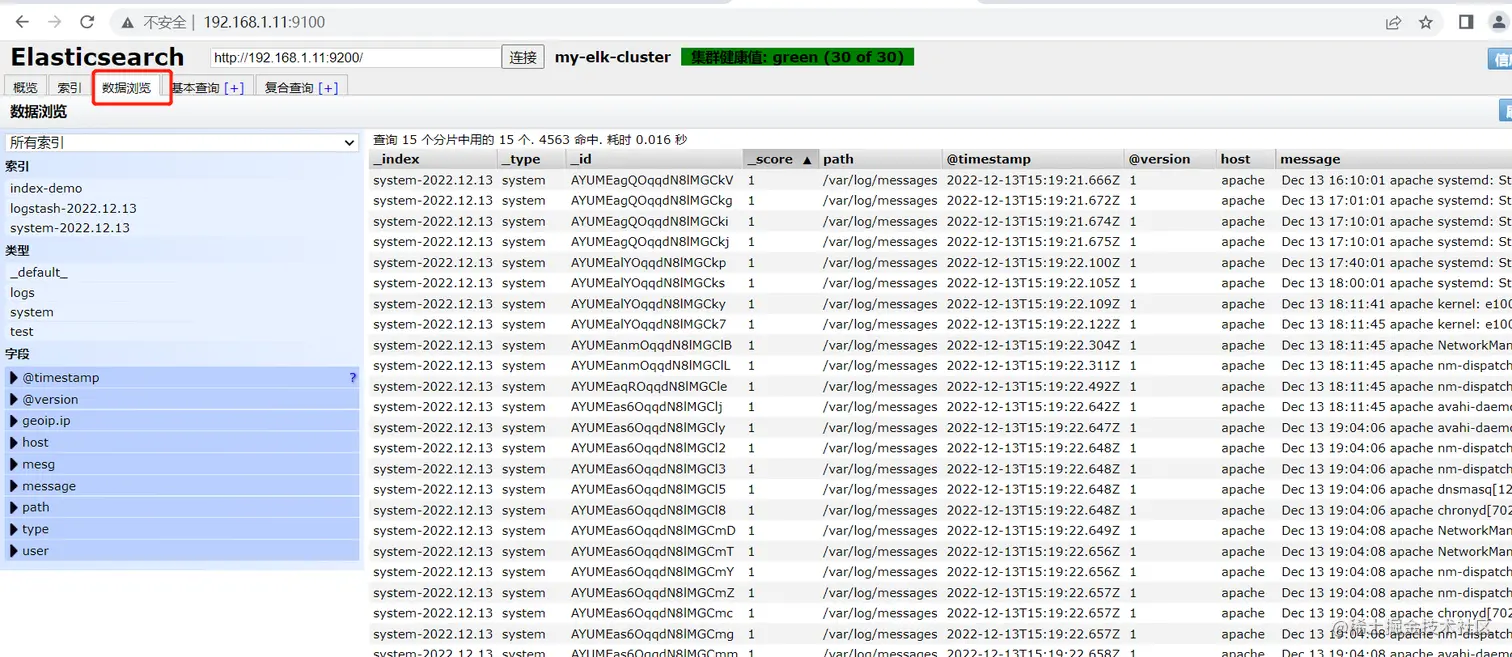This screenshot has width=1512, height=657.
Task: Click the Elasticsearch header title
Action: [x=97, y=57]
